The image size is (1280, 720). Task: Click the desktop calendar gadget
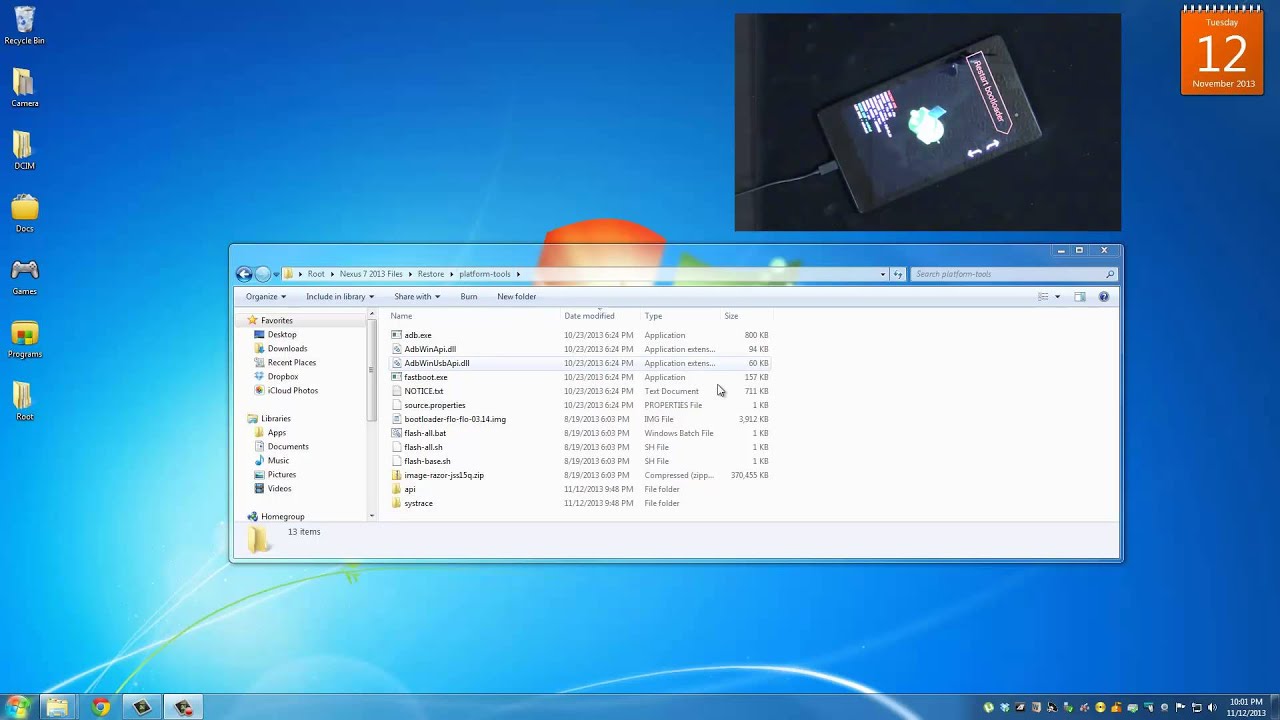(x=1222, y=51)
